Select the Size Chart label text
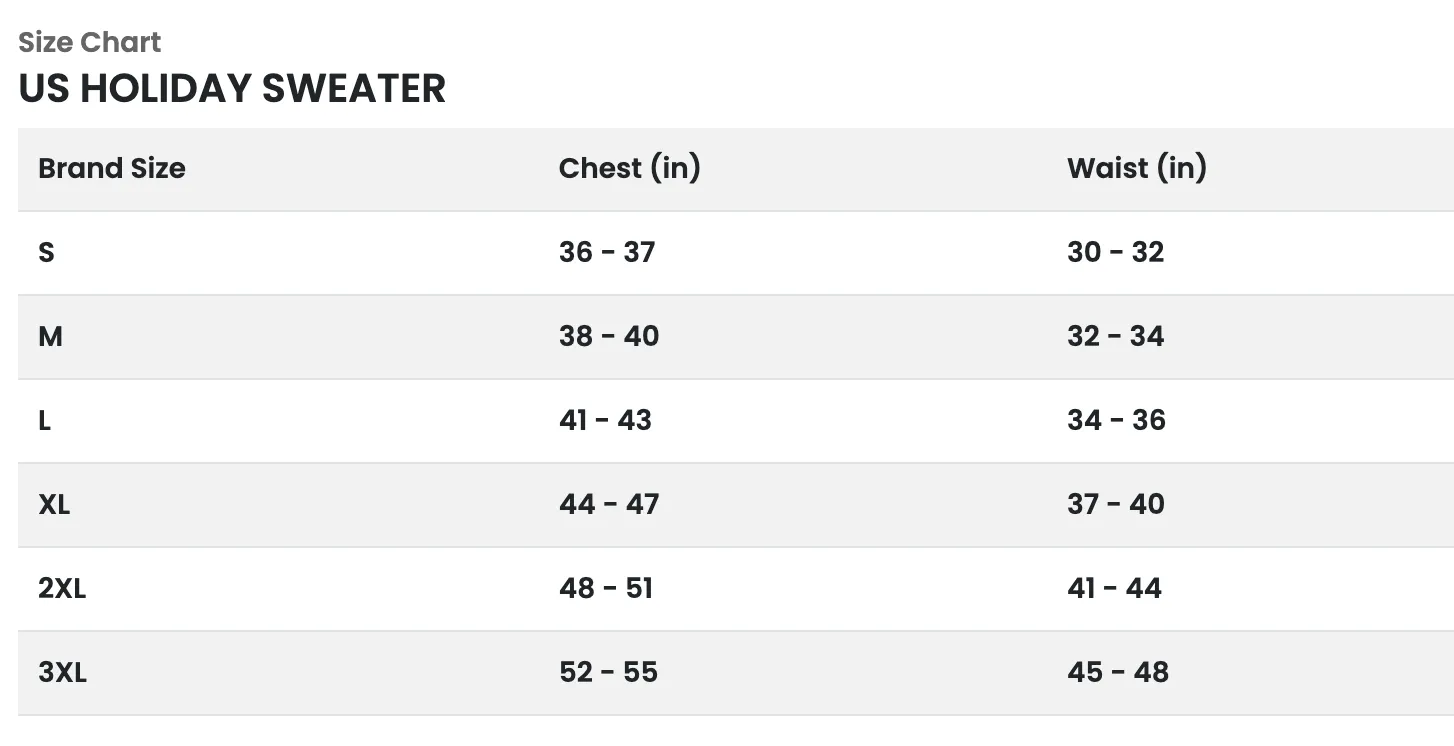 [x=90, y=42]
